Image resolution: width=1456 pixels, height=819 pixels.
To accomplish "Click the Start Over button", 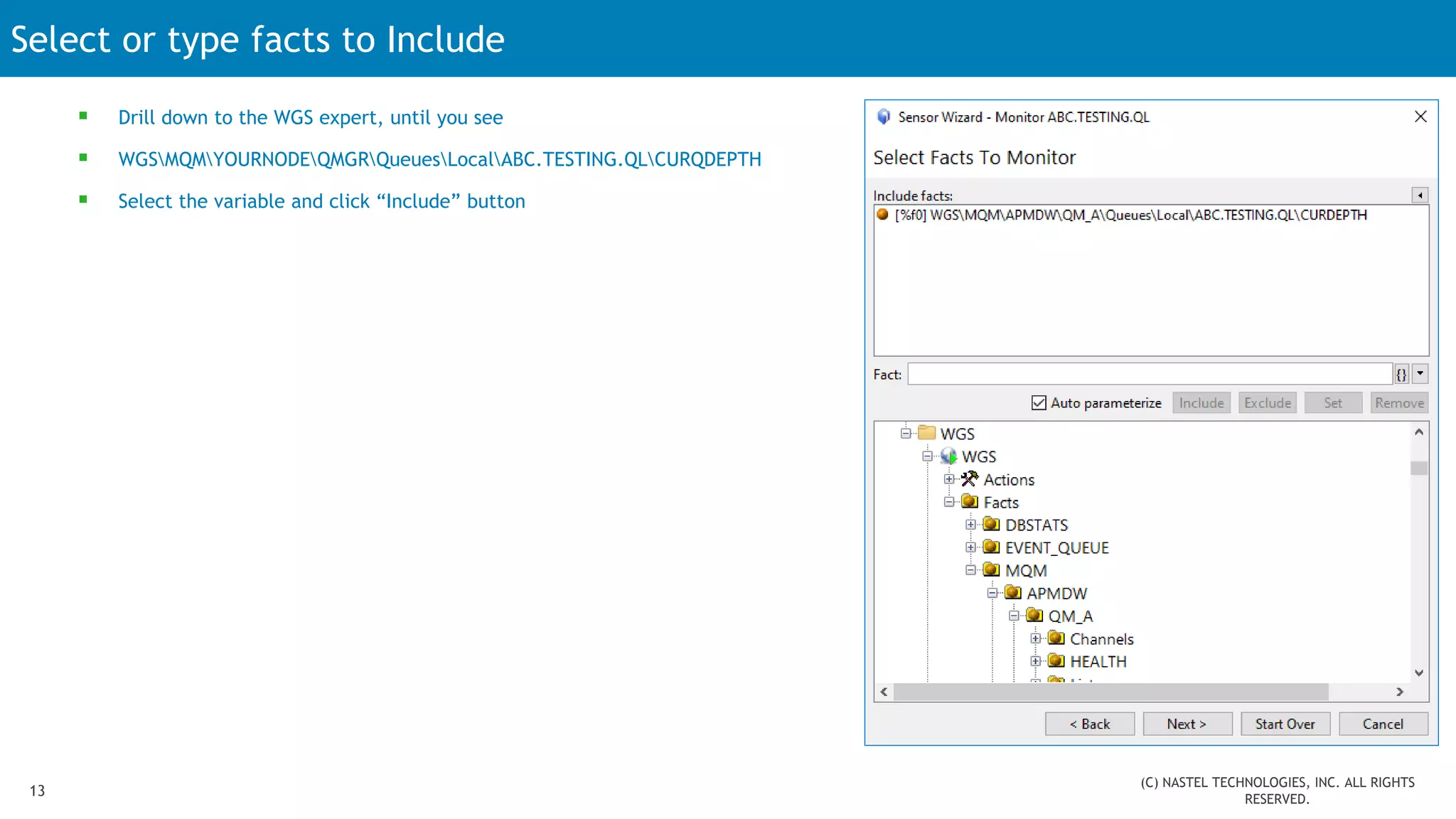I will 1285,724.
